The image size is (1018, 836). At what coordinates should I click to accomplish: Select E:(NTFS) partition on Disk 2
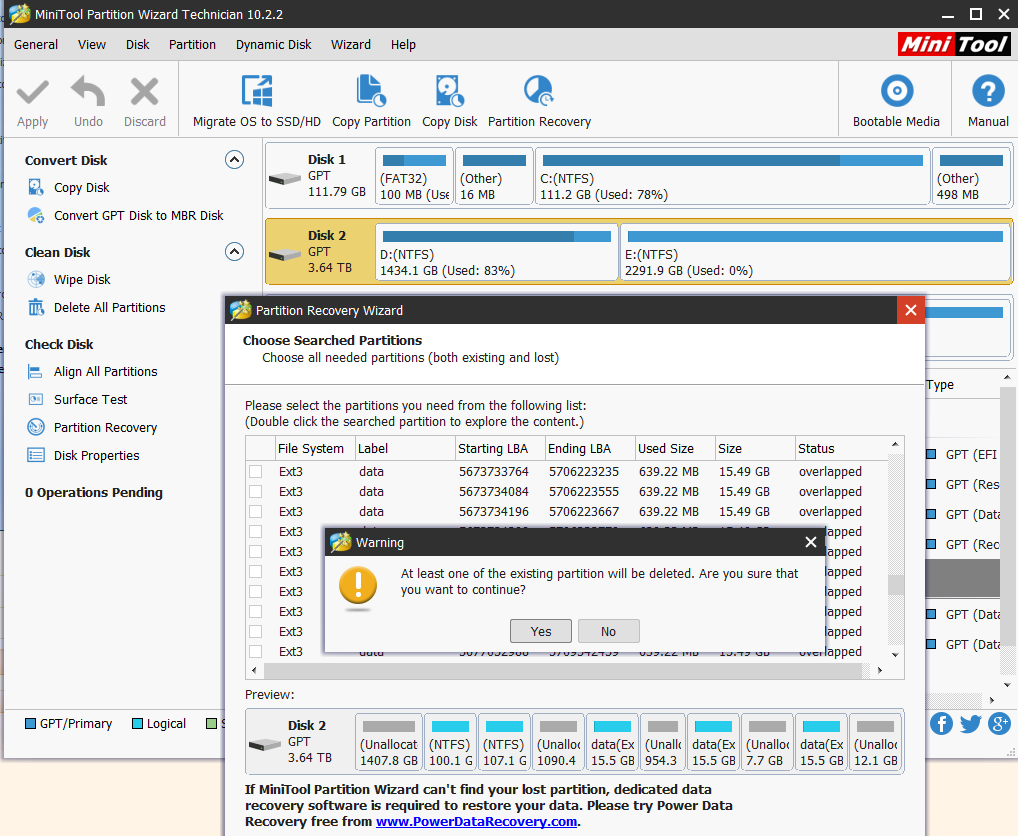(x=815, y=252)
